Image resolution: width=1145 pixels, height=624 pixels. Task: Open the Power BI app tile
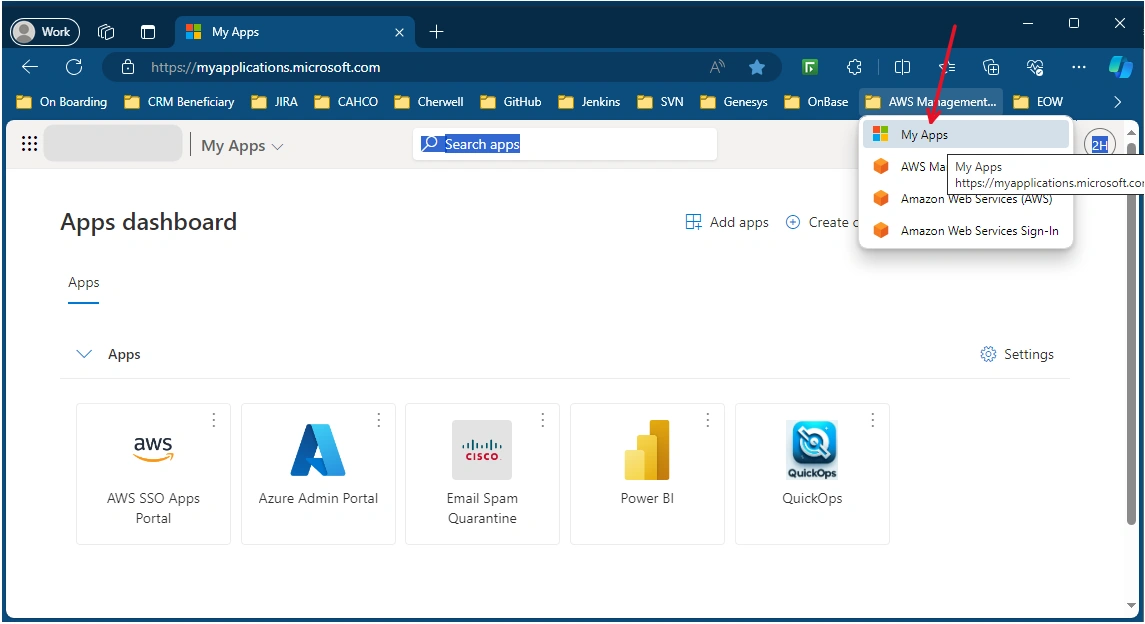[x=647, y=474]
